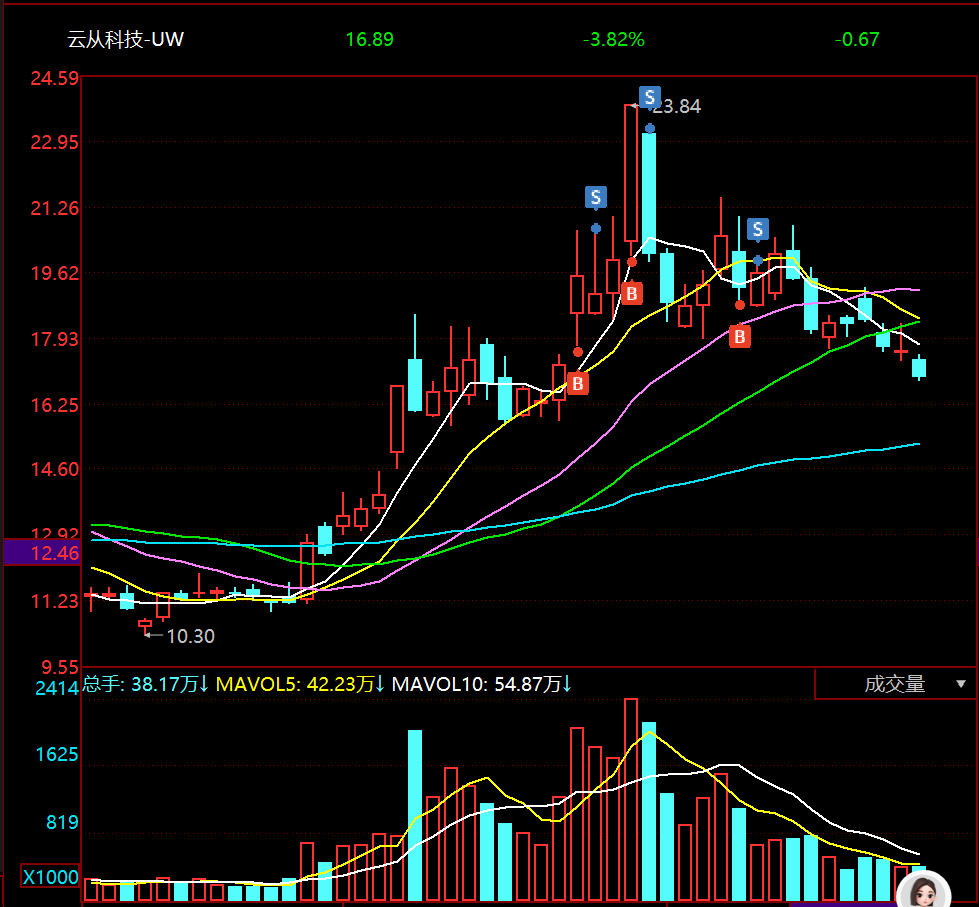Click the price change -0.67
979x907 pixels.
857,39
